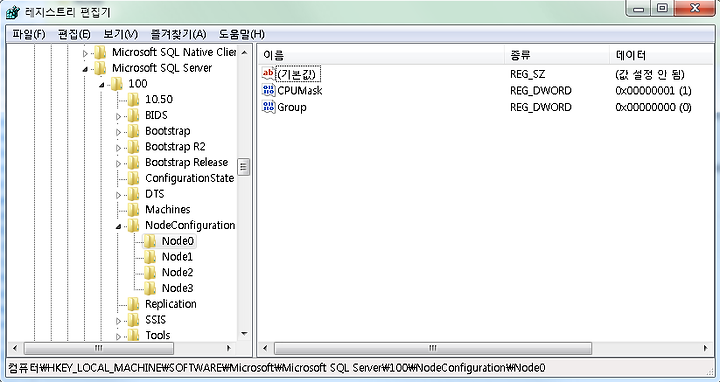The image size is (720, 382).
Task: Select the Node3 key label
Action: pos(177,288)
